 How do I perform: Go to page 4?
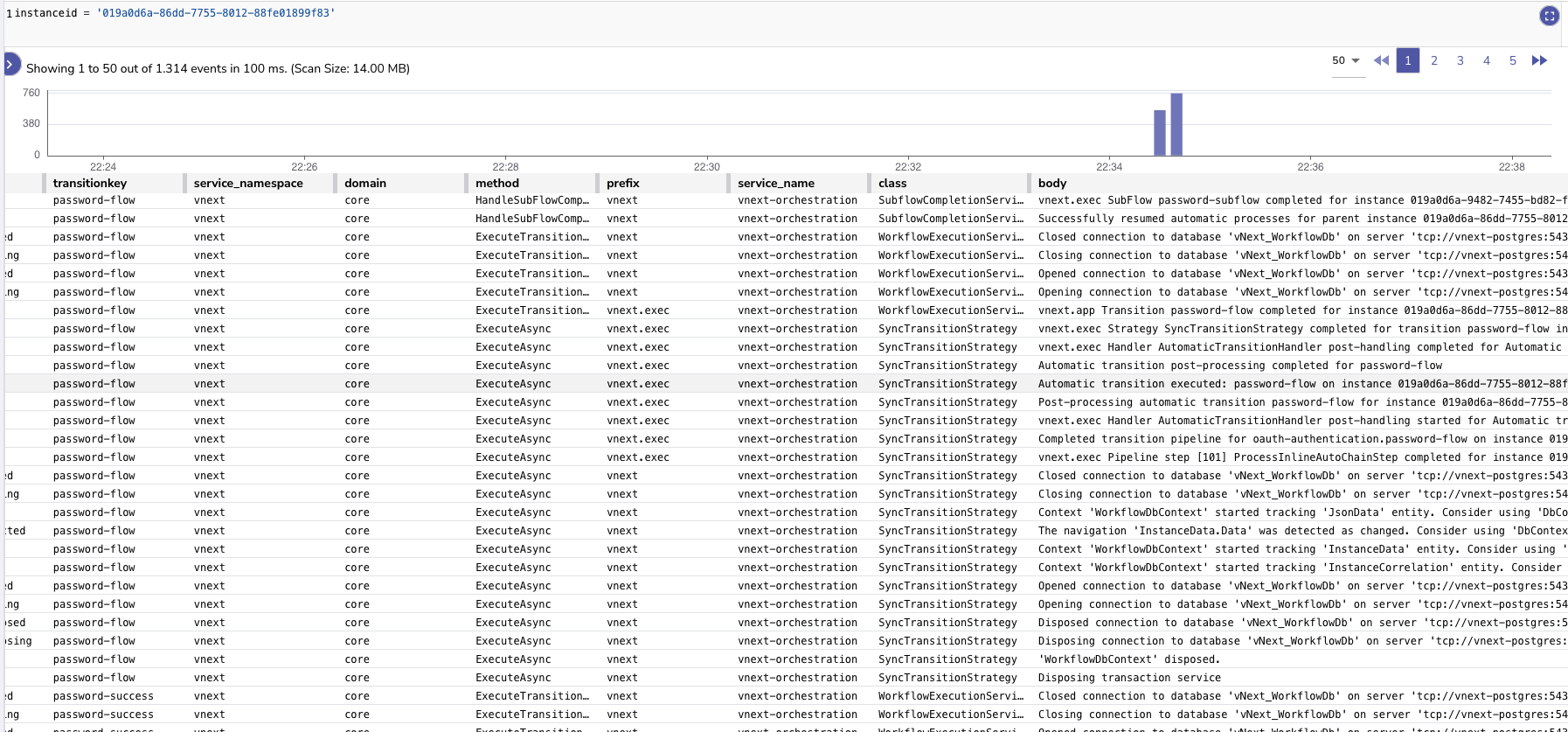(1487, 60)
